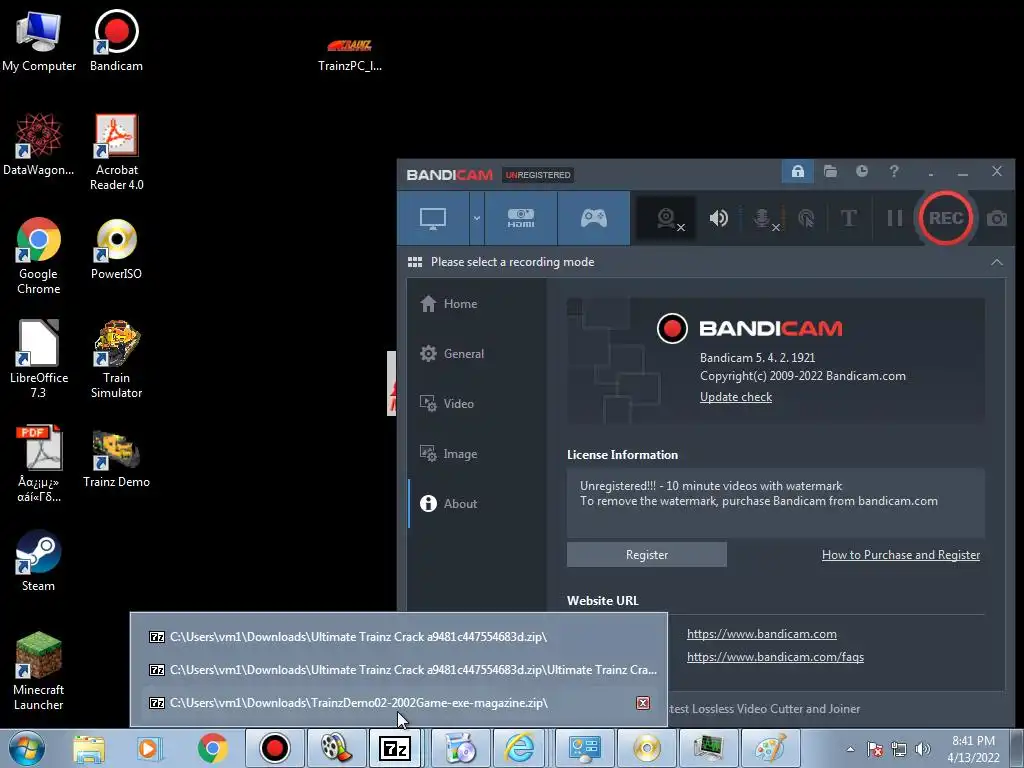Select the Trainz Demo desktop icon

coord(116,459)
